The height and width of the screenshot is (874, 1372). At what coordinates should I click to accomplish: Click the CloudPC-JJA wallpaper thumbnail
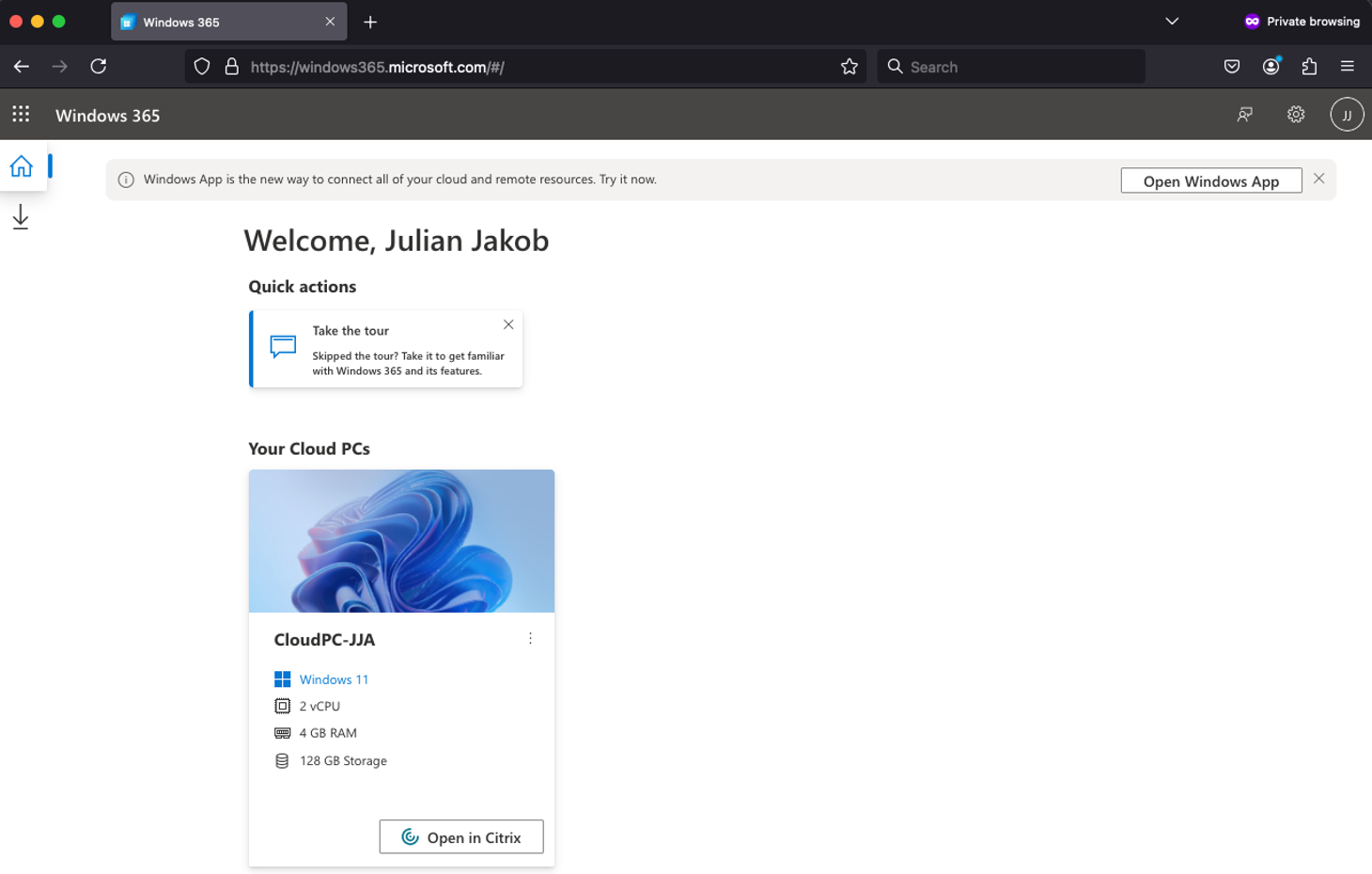click(401, 541)
